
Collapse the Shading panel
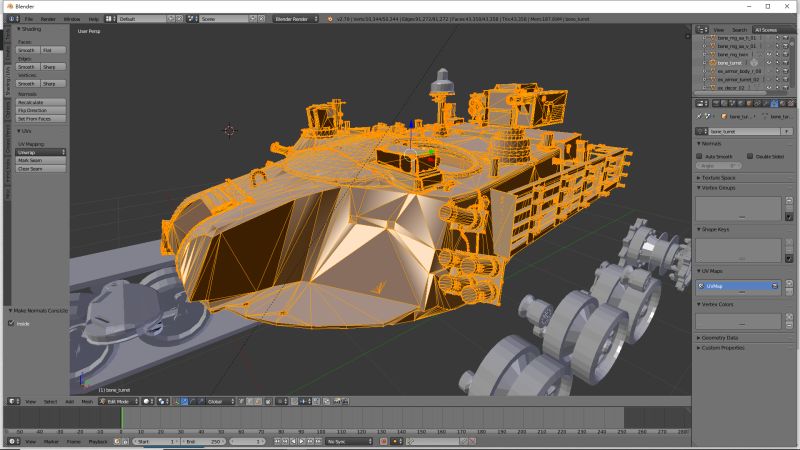[x=29, y=29]
